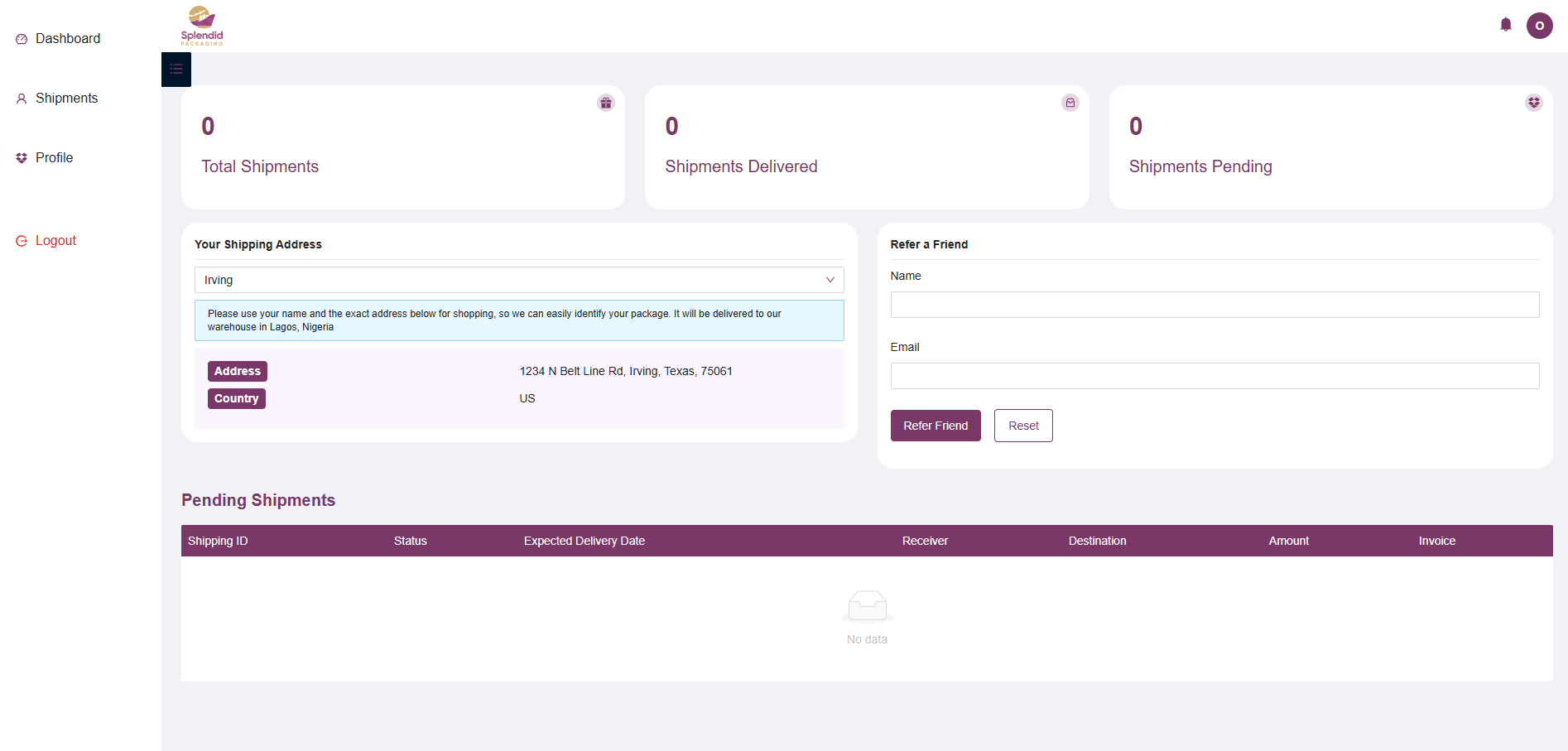The height and width of the screenshot is (751, 1568).
Task: Click the Refer a Friend heading
Action: coord(929,244)
